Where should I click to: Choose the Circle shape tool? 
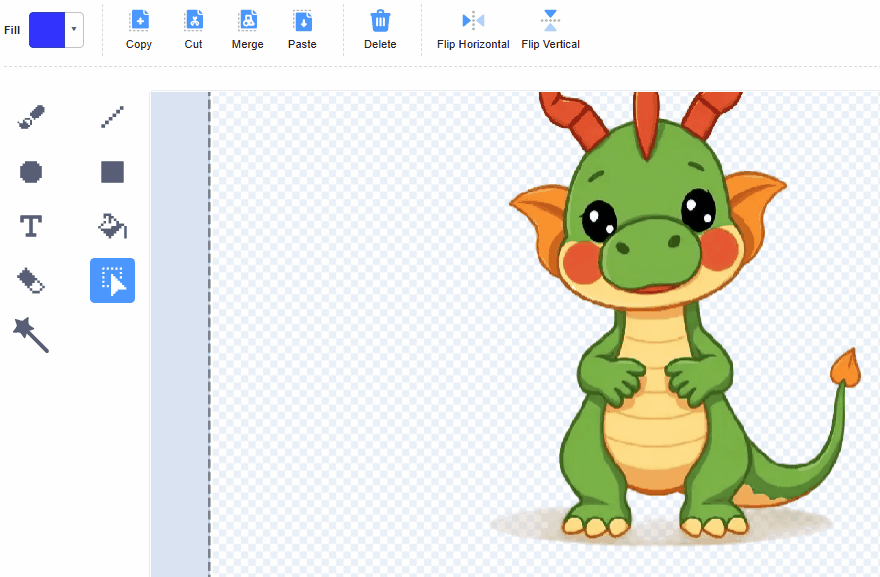(31, 172)
